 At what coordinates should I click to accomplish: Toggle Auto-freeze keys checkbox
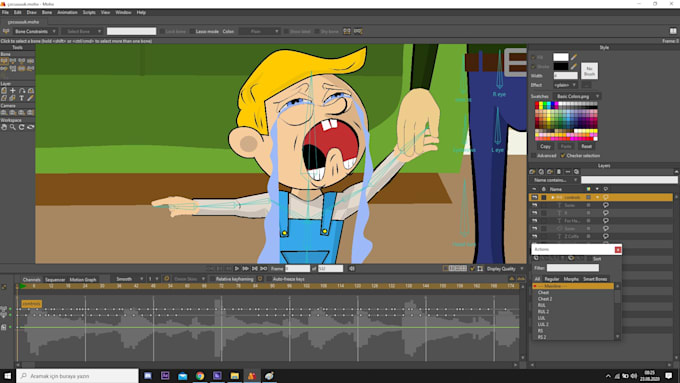click(269, 279)
